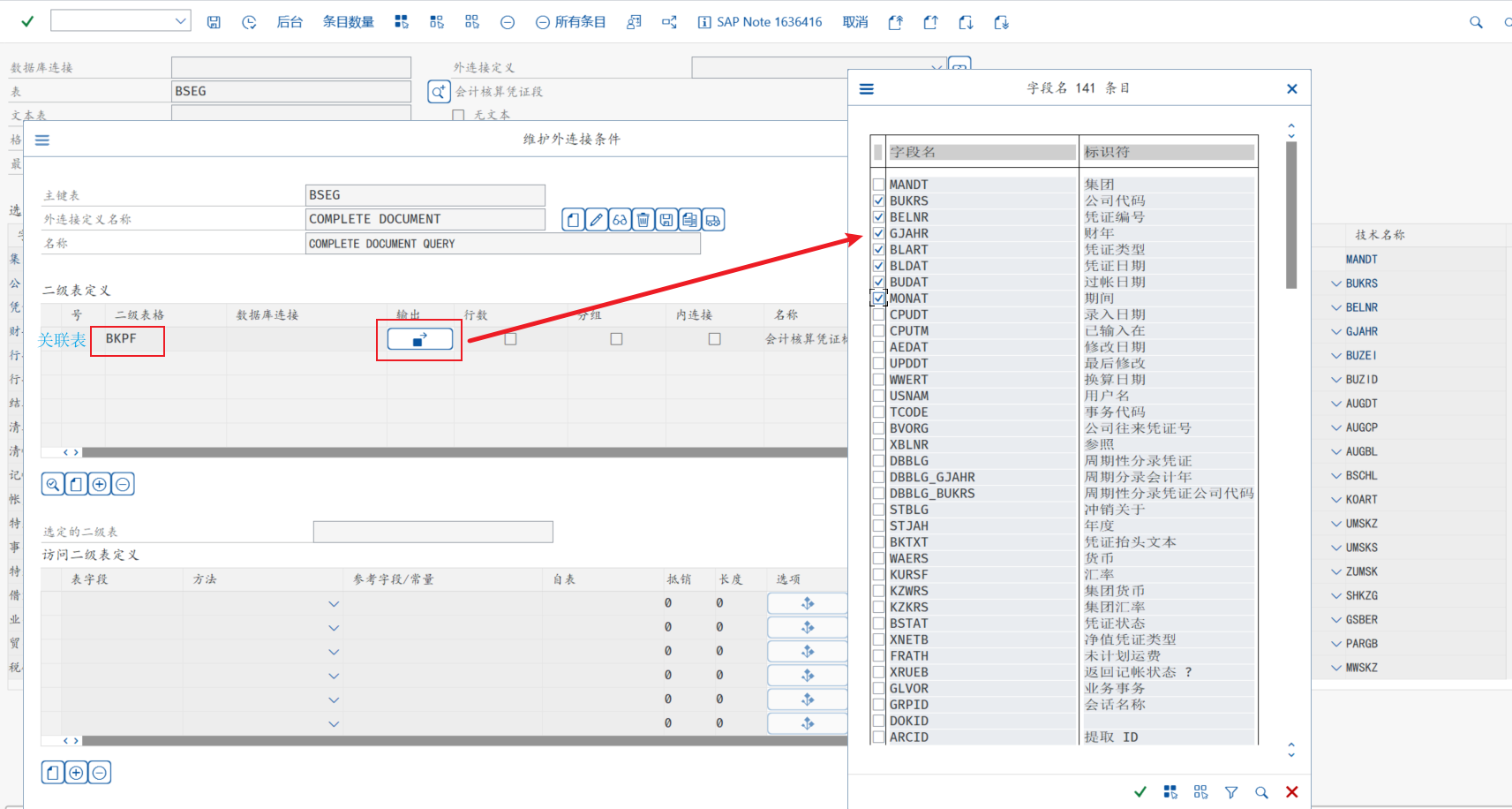
Task: Click the select-all icon in the 字段名 popup footer
Action: (x=1170, y=792)
